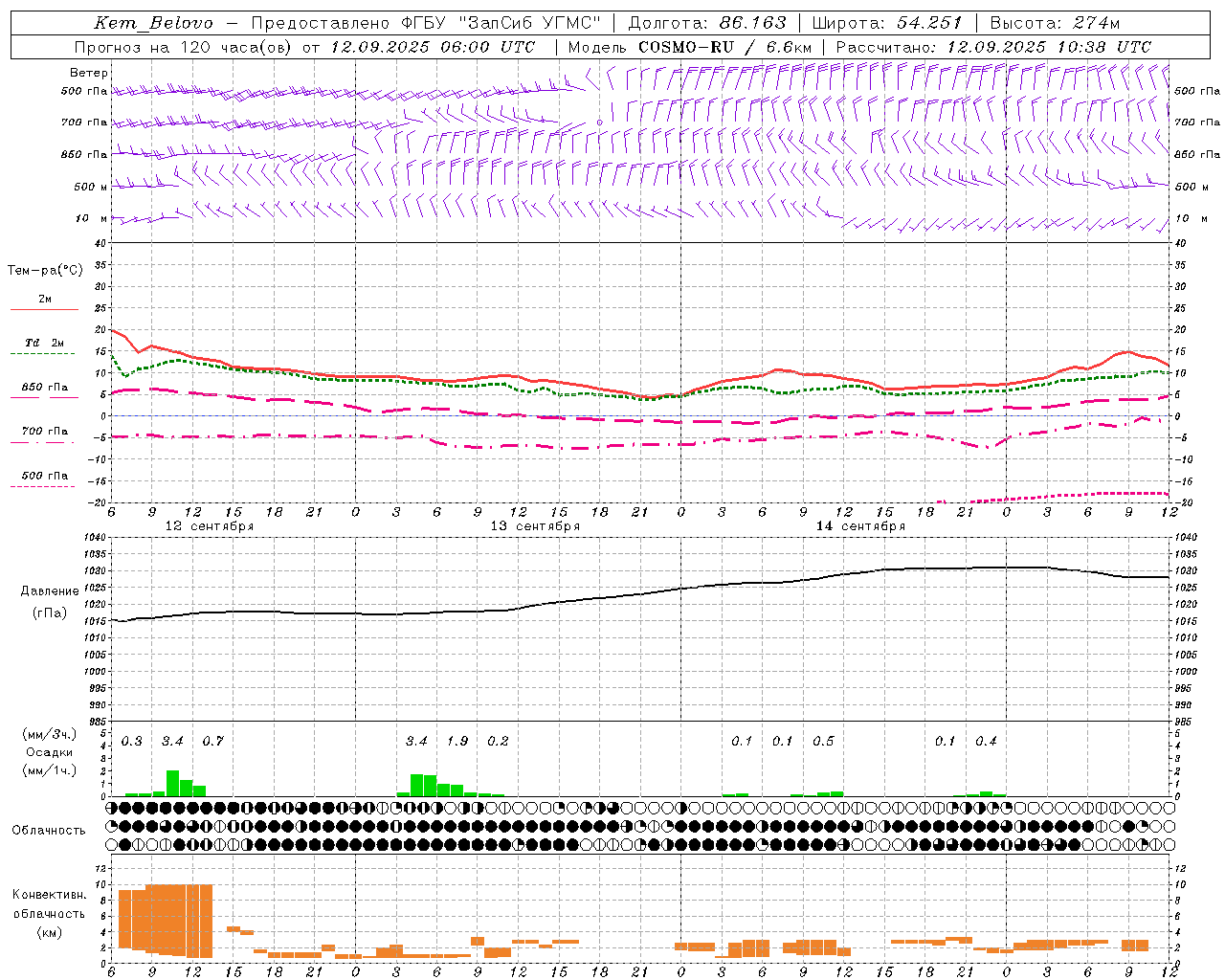Click the 0.4 precipitation value
Image resolution: width=1225 pixels, height=980 pixels.
pyautogui.click(x=986, y=742)
